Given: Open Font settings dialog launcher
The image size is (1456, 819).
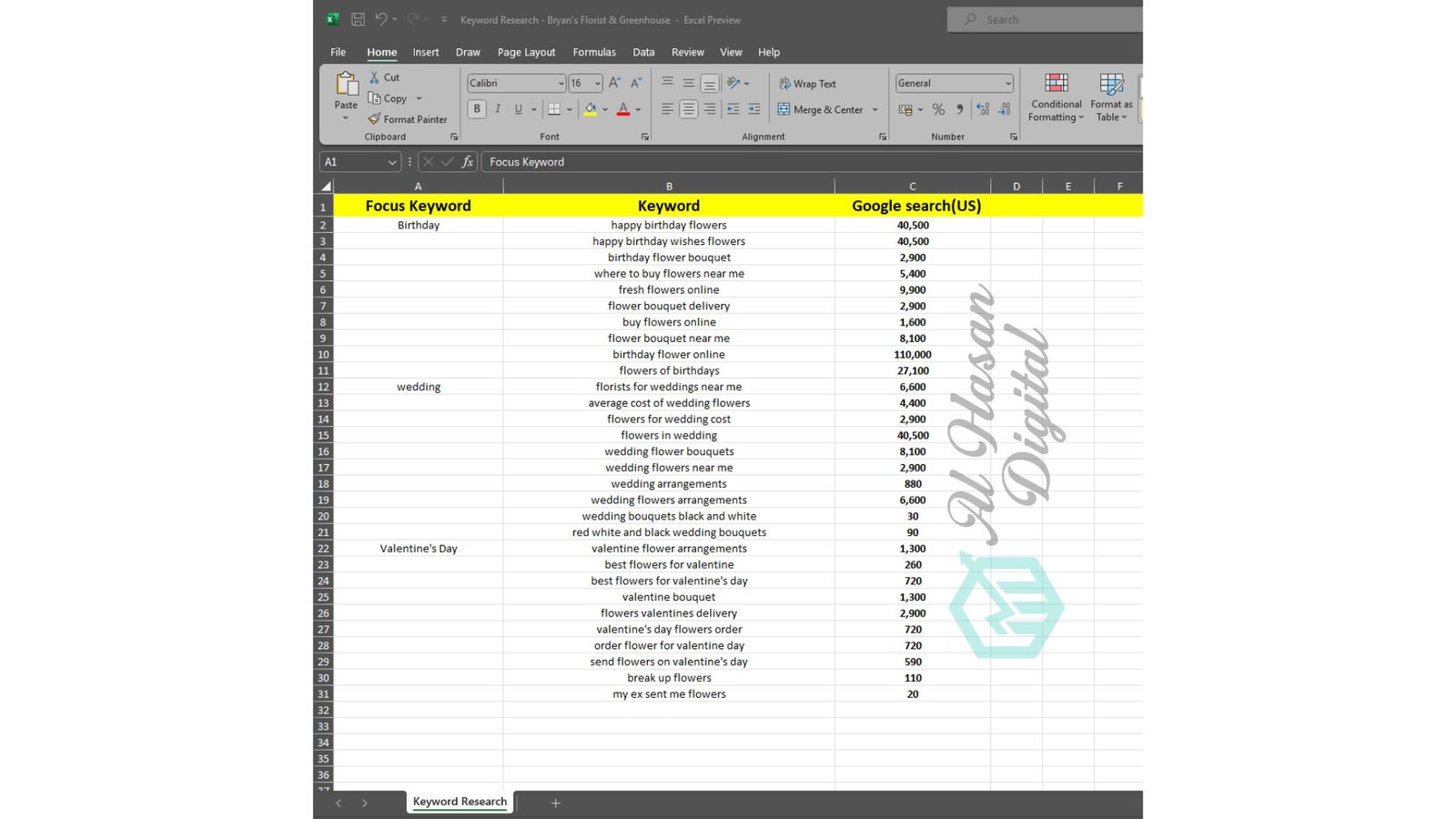Looking at the screenshot, I should coord(645,136).
